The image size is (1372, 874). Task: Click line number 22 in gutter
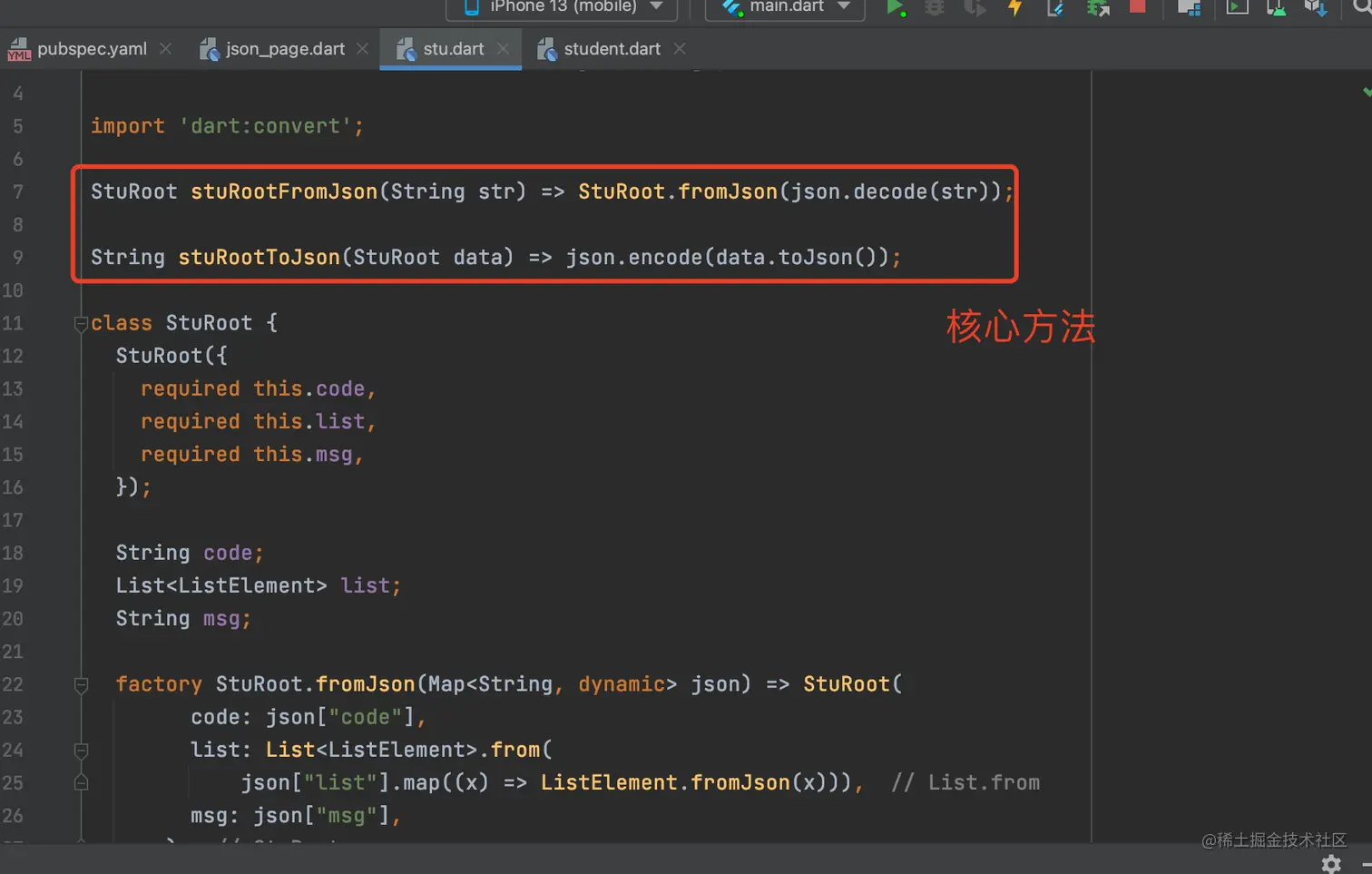click(x=13, y=684)
